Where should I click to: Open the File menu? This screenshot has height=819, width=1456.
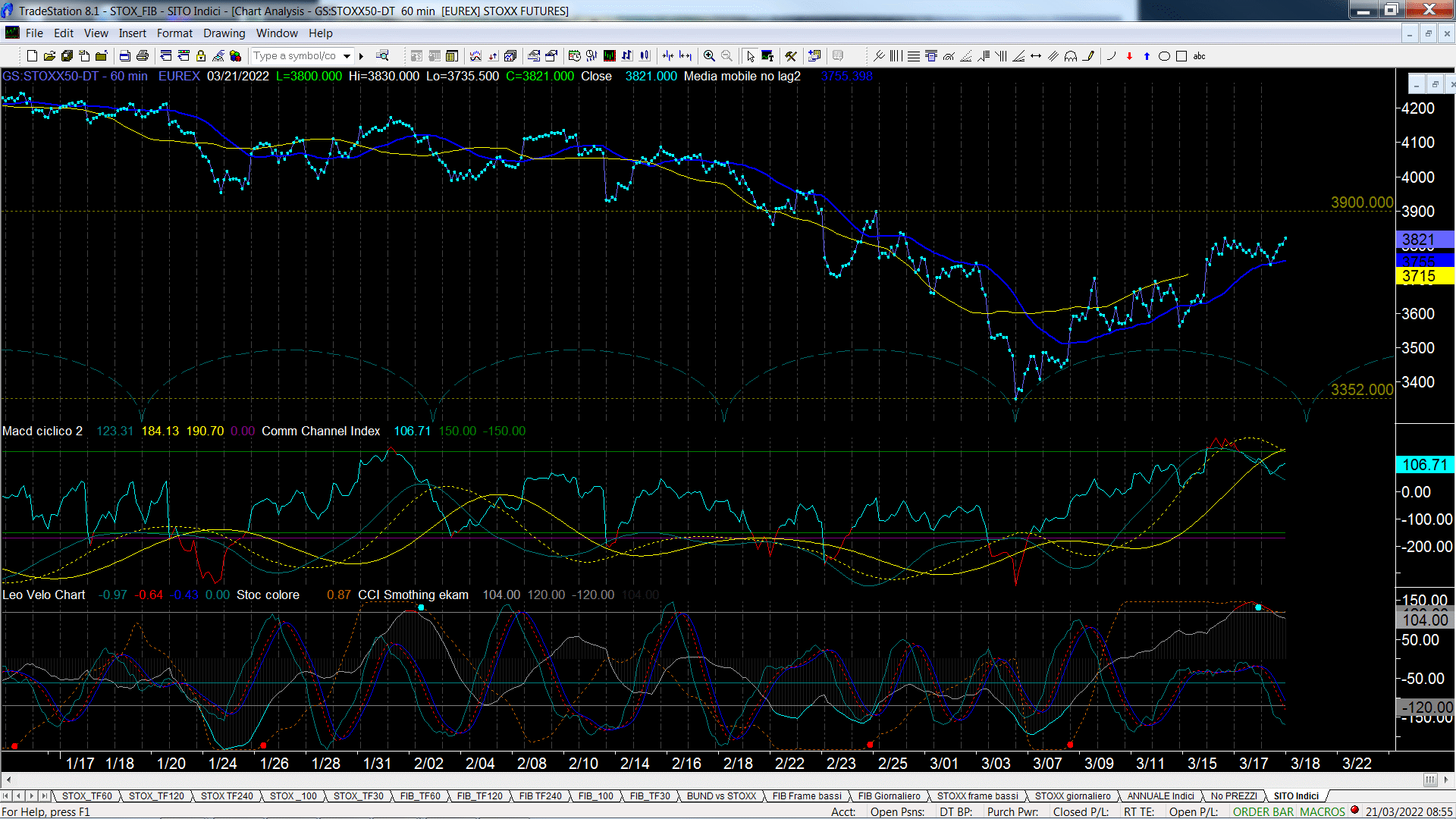34,33
